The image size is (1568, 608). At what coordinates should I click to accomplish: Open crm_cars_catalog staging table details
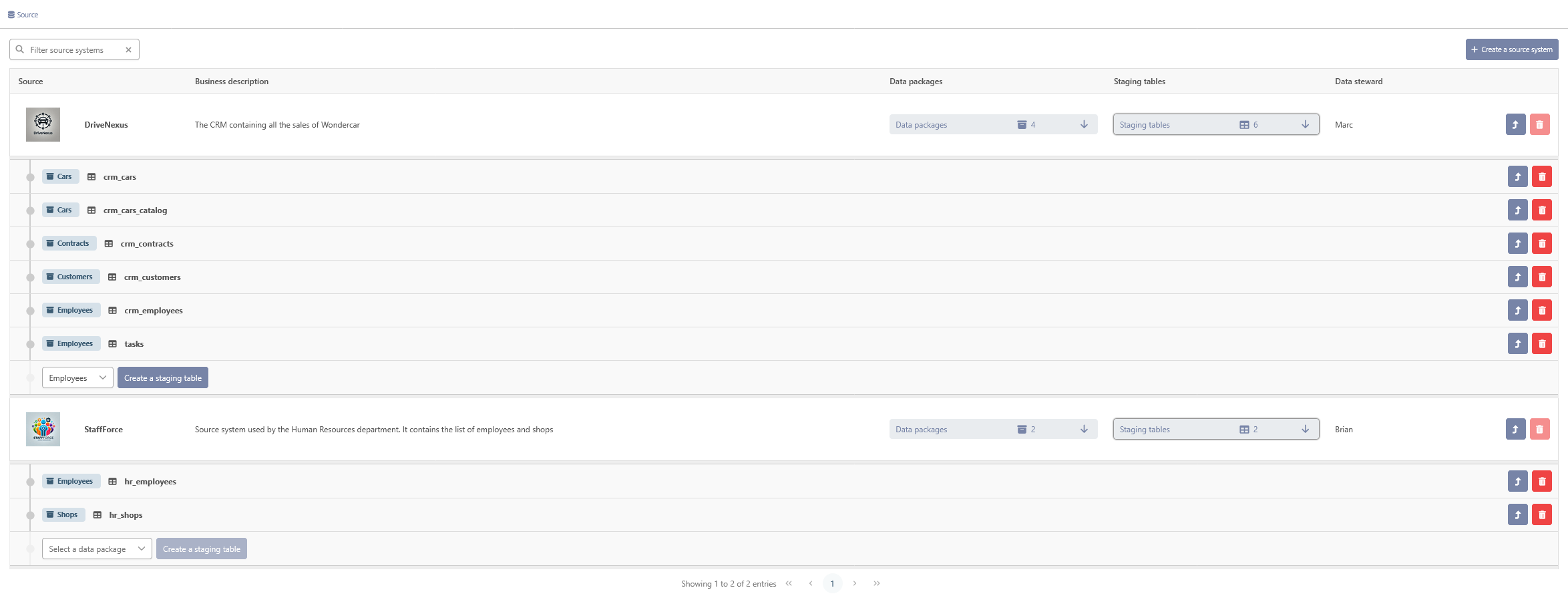(x=1517, y=210)
